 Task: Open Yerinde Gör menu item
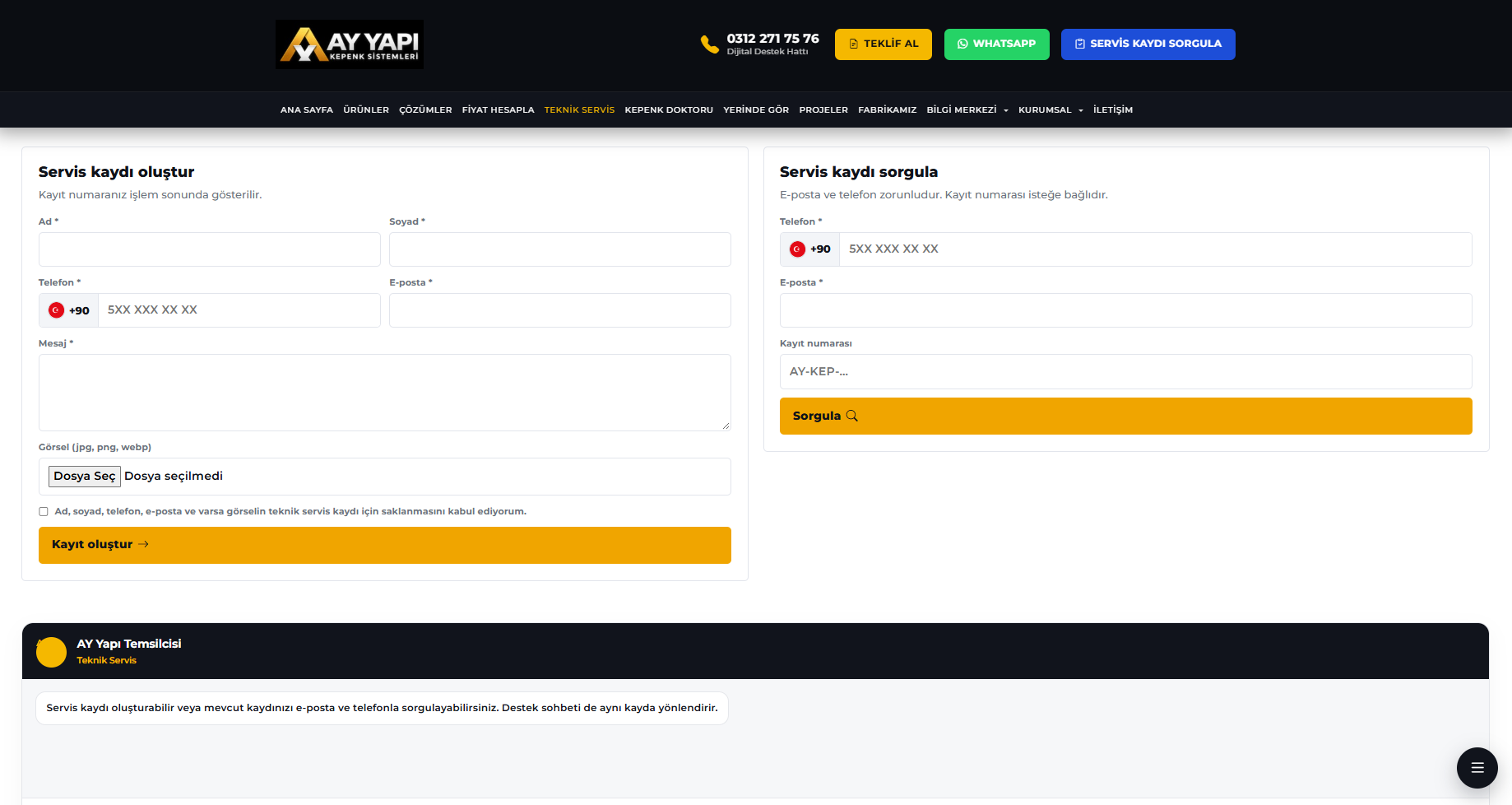756,109
